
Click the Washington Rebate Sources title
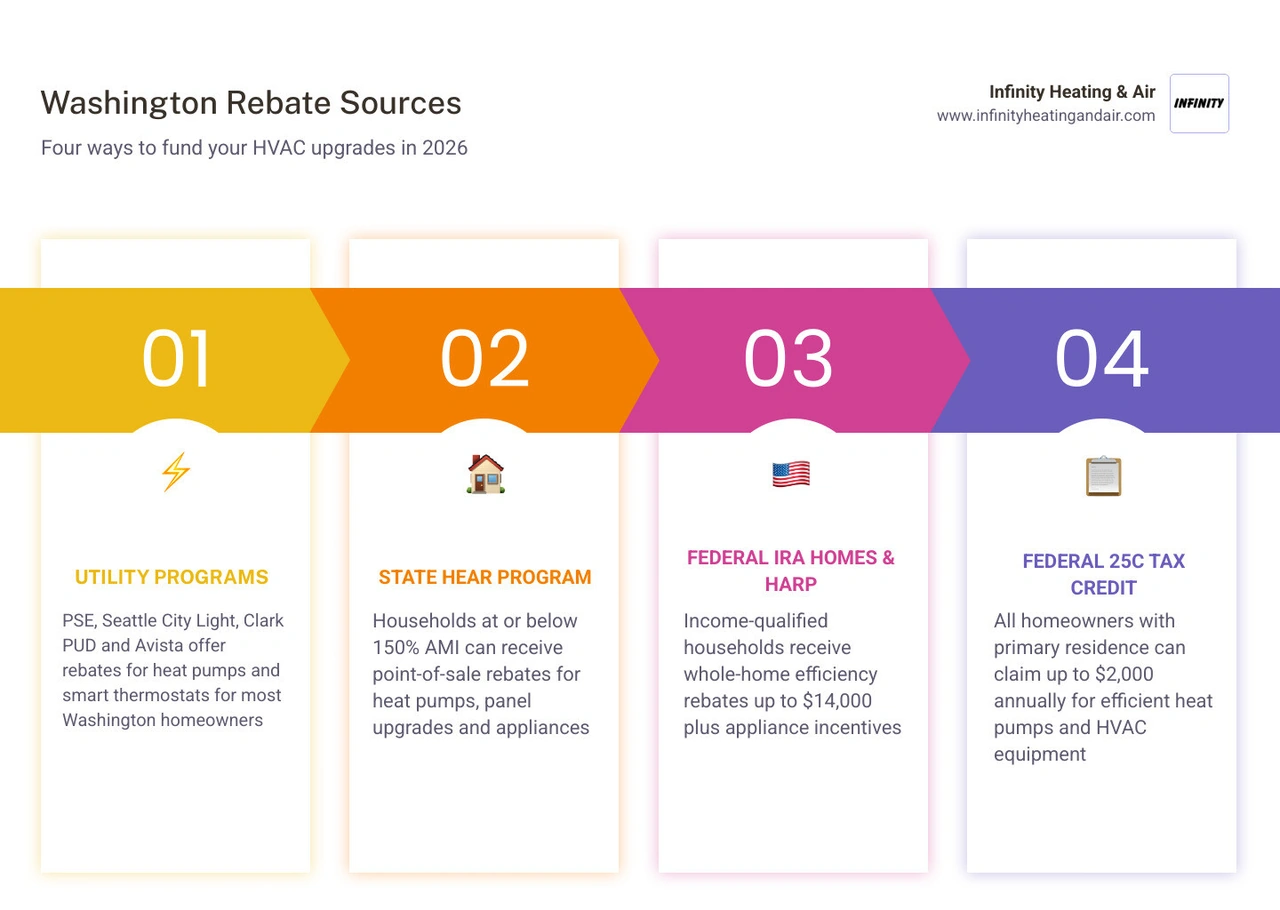(251, 103)
